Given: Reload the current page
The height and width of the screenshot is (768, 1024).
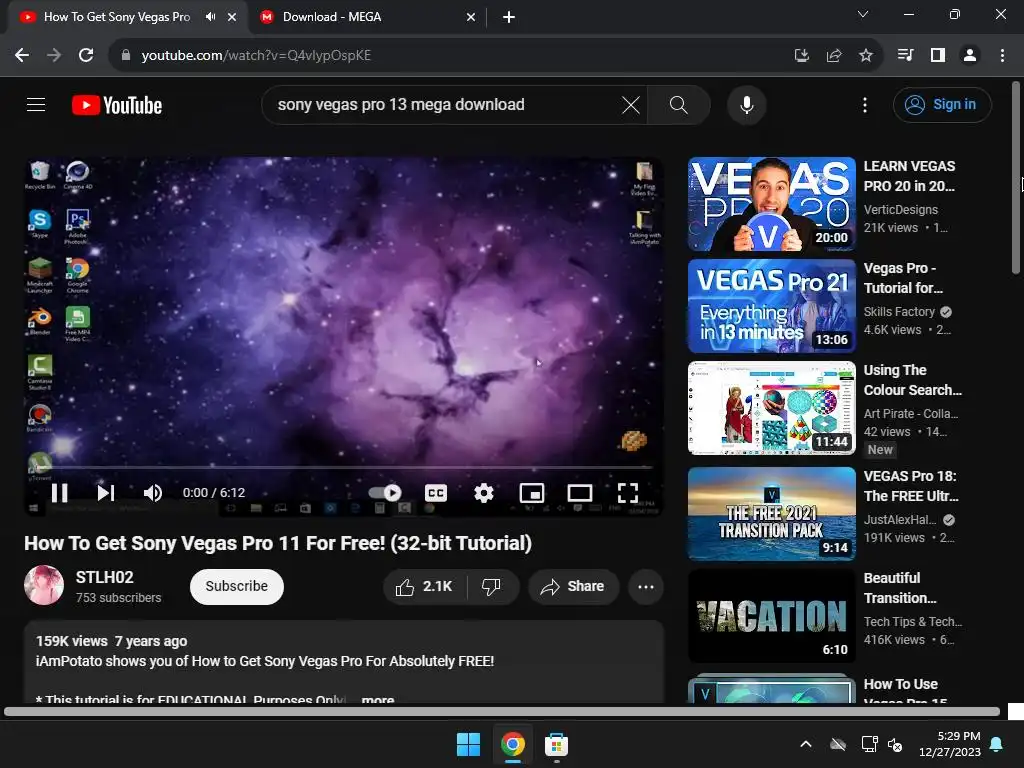Looking at the screenshot, I should point(86,55).
